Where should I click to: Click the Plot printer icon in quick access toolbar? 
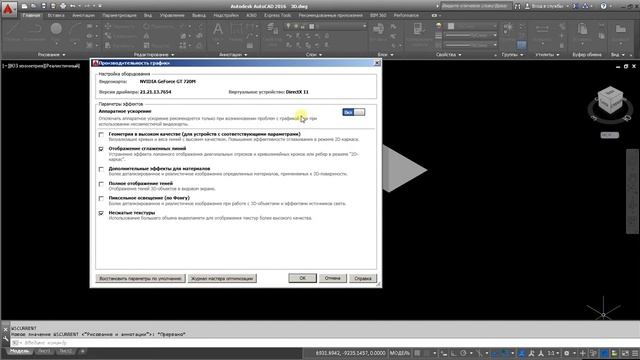(63, 6)
